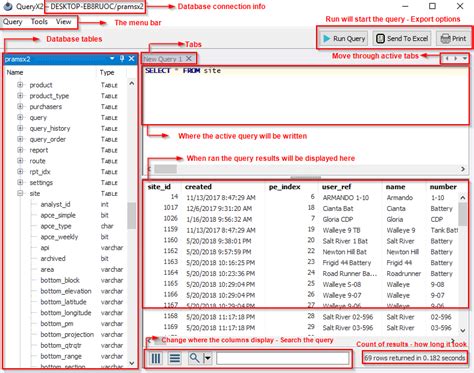
Task: Click results grid scroll down arrow
Action: (463, 330)
